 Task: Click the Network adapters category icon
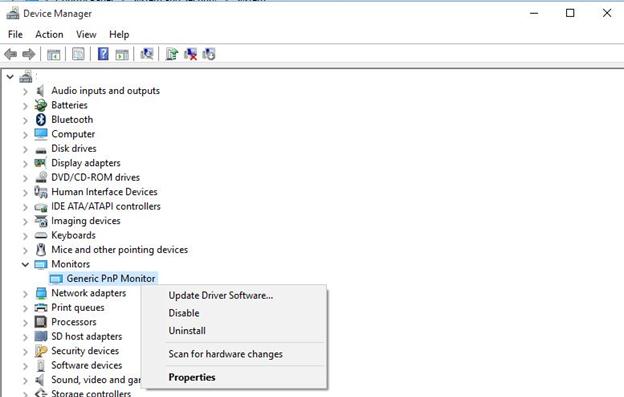click(41, 293)
